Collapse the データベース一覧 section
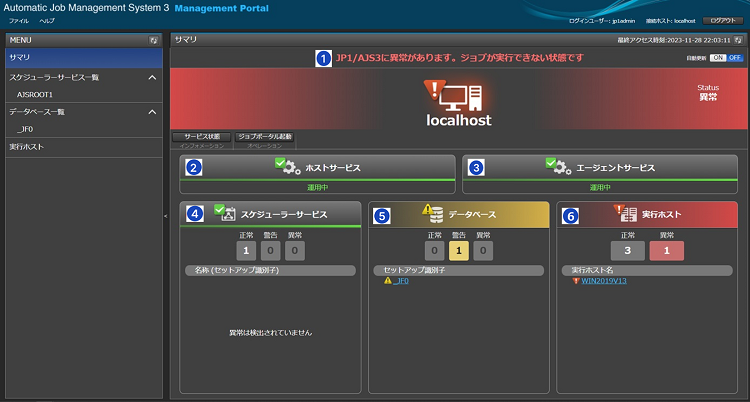This screenshot has height=402, width=750. 152,112
